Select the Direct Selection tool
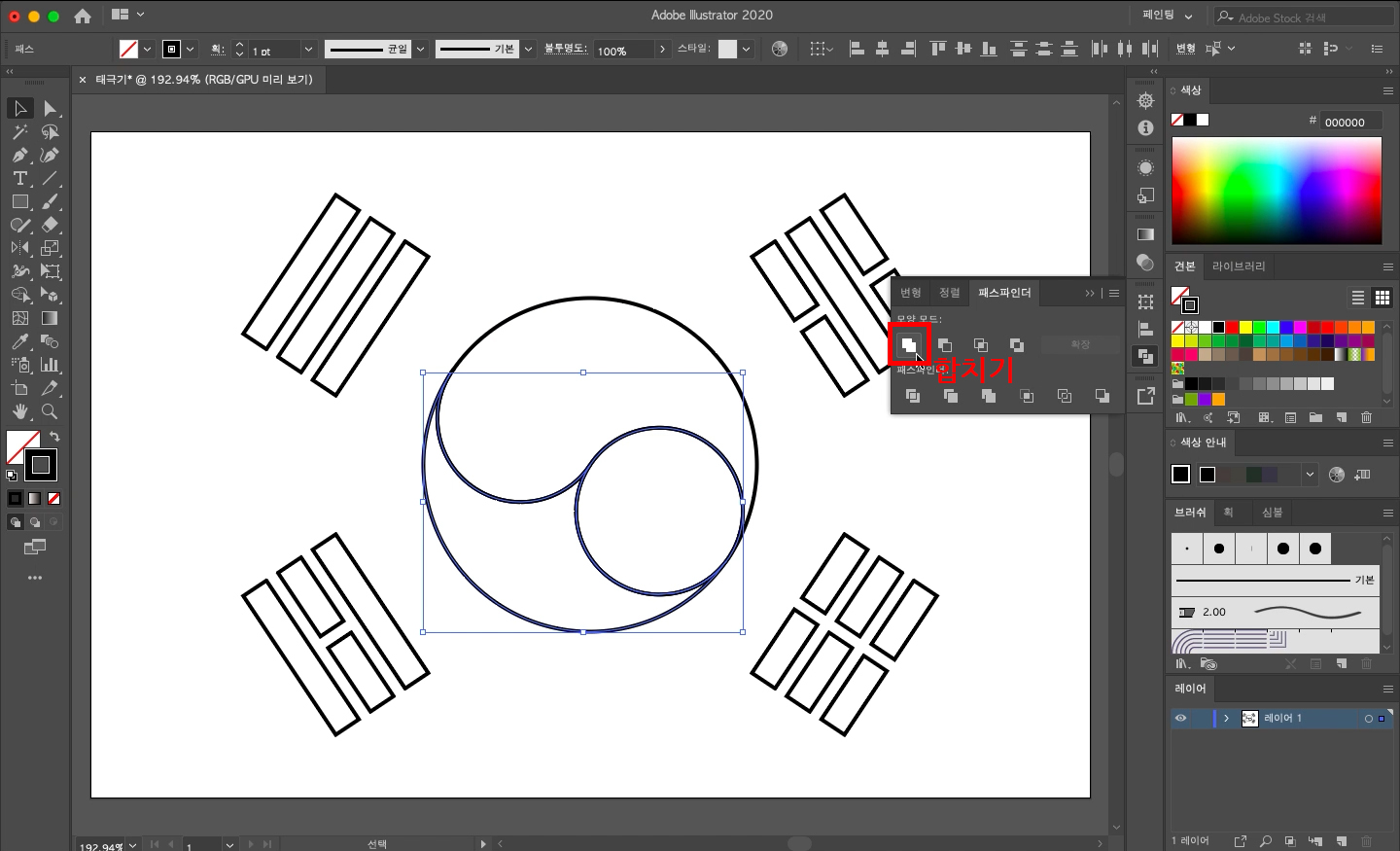1400x851 pixels. click(50, 108)
